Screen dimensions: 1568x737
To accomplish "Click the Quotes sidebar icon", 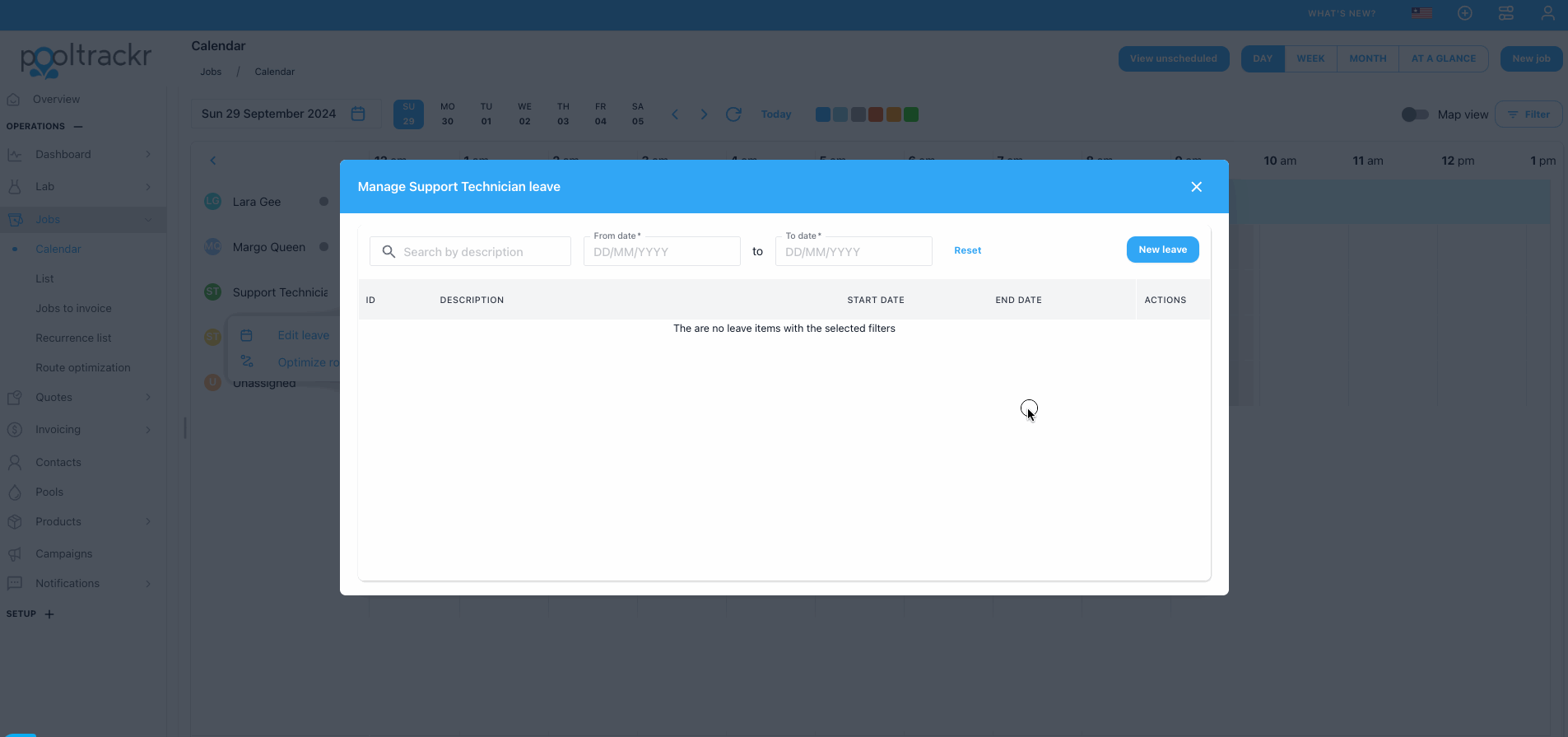I will point(15,397).
